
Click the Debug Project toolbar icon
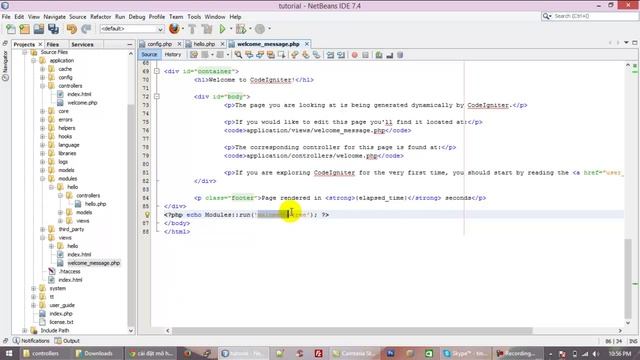[241, 29]
